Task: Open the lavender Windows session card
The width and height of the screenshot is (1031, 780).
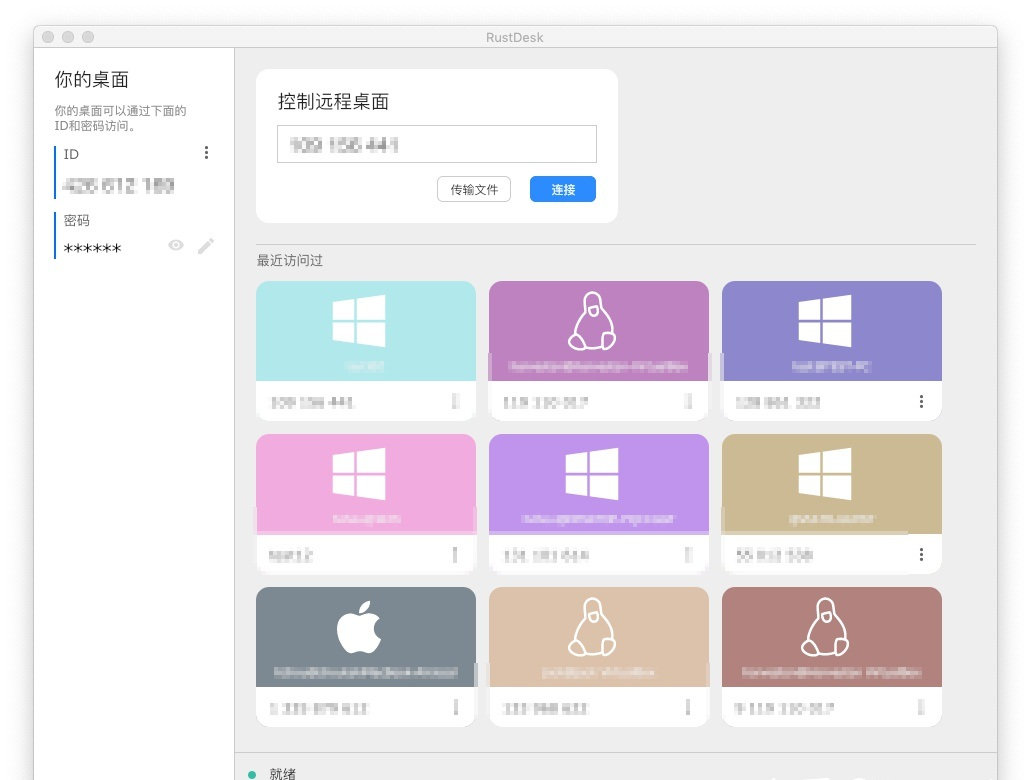Action: tap(599, 503)
